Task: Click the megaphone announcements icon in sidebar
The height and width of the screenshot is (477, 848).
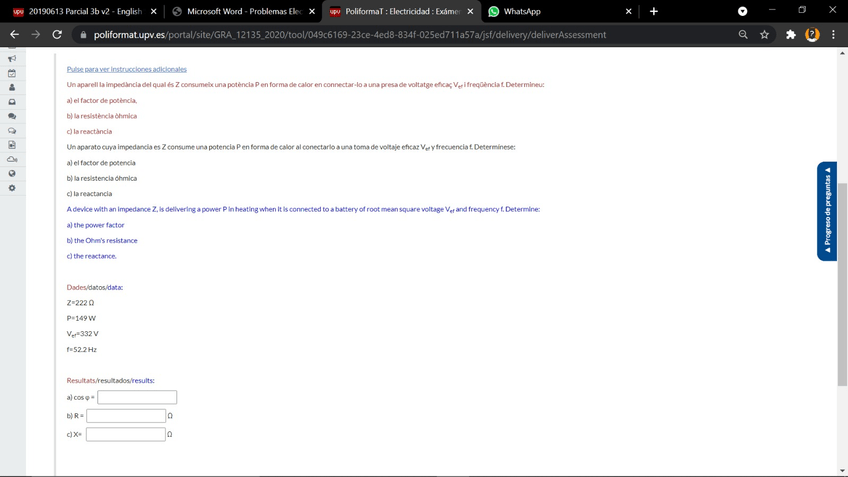Action: (x=11, y=58)
